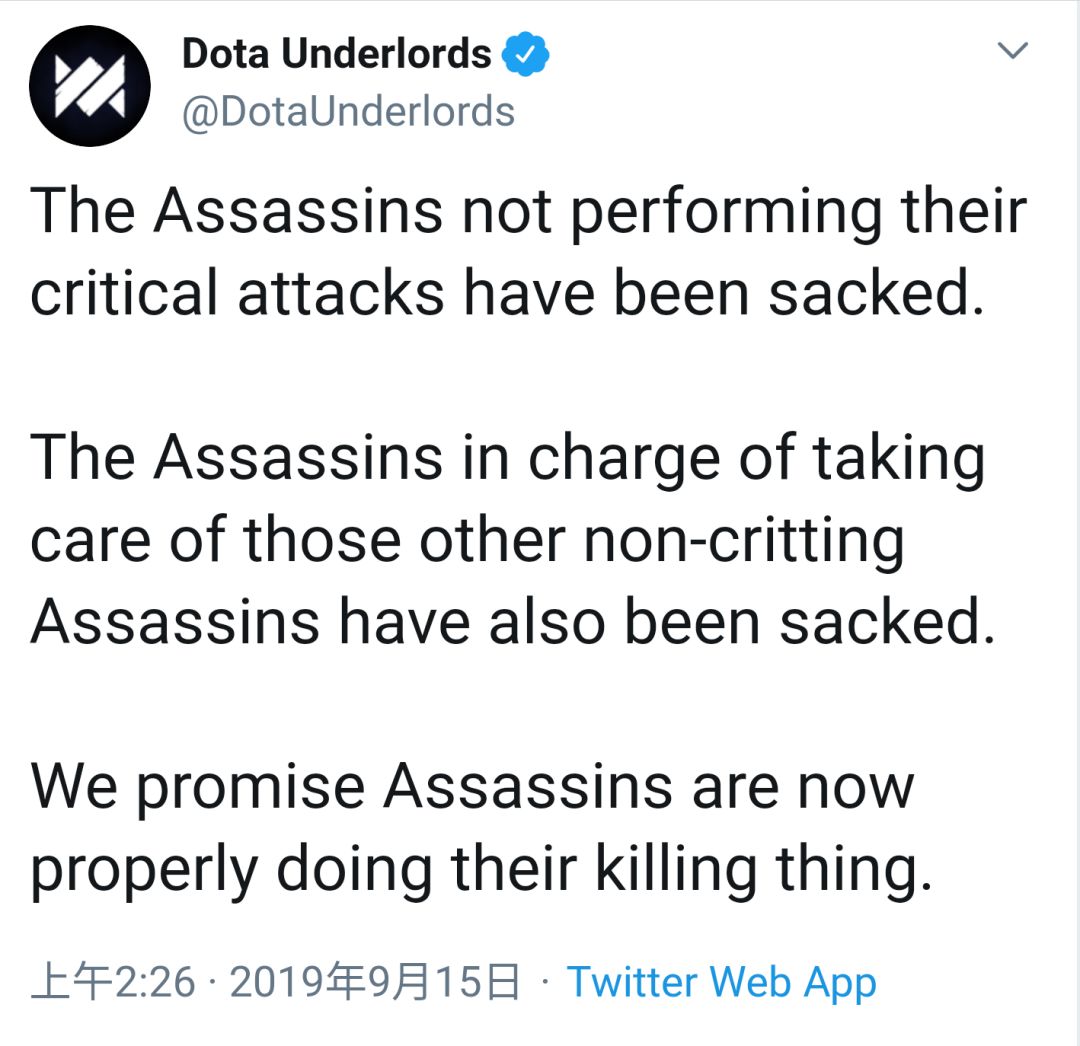Click the line 'critical attacks have been sacked.'
Viewport: 1080px width, 1046px height.
(502, 294)
